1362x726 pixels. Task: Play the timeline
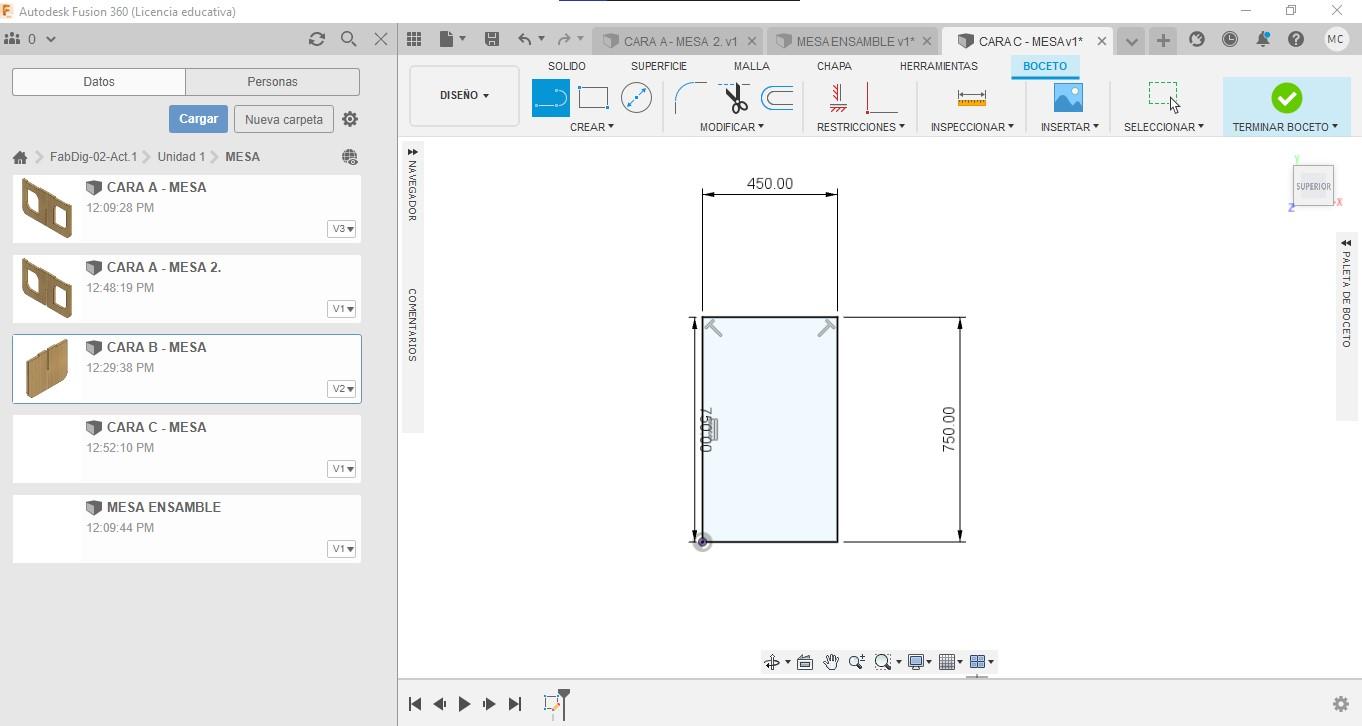[464, 704]
